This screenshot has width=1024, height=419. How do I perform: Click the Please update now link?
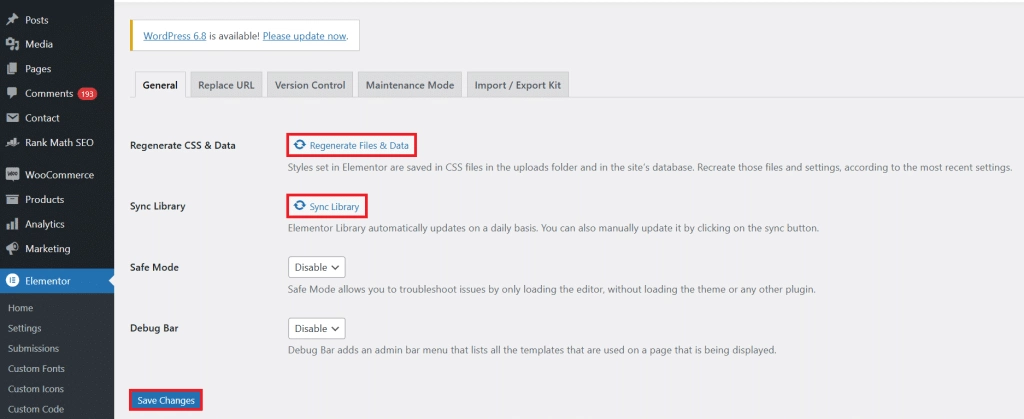pos(305,36)
